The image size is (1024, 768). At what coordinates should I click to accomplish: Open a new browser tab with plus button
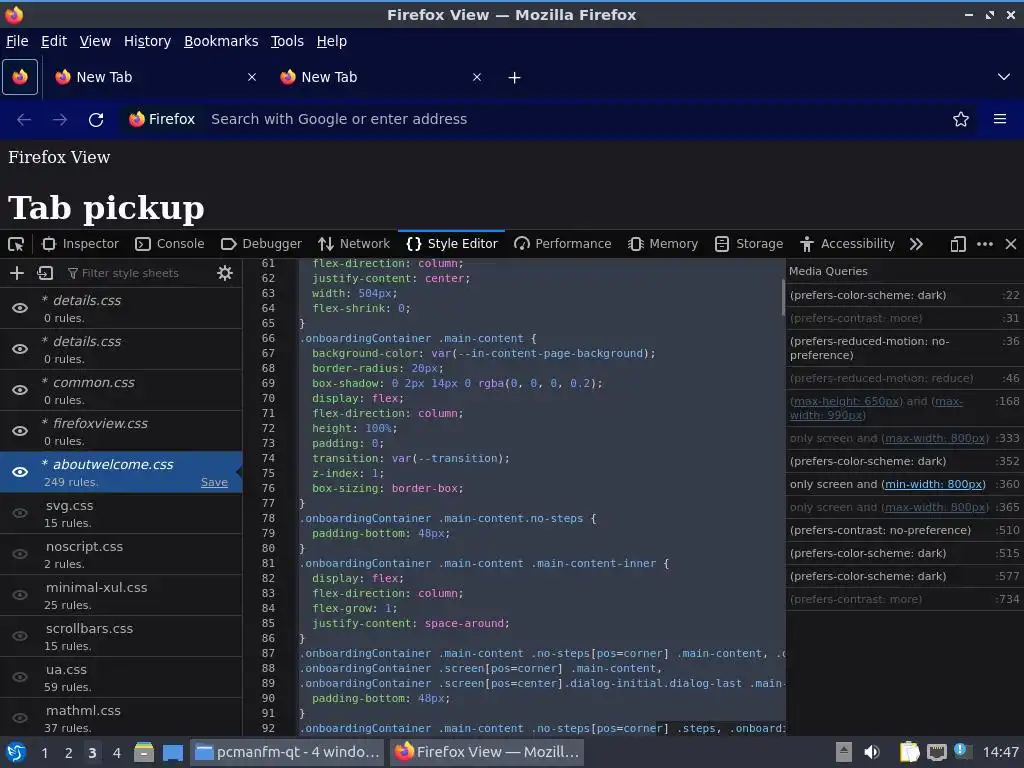[x=515, y=78]
